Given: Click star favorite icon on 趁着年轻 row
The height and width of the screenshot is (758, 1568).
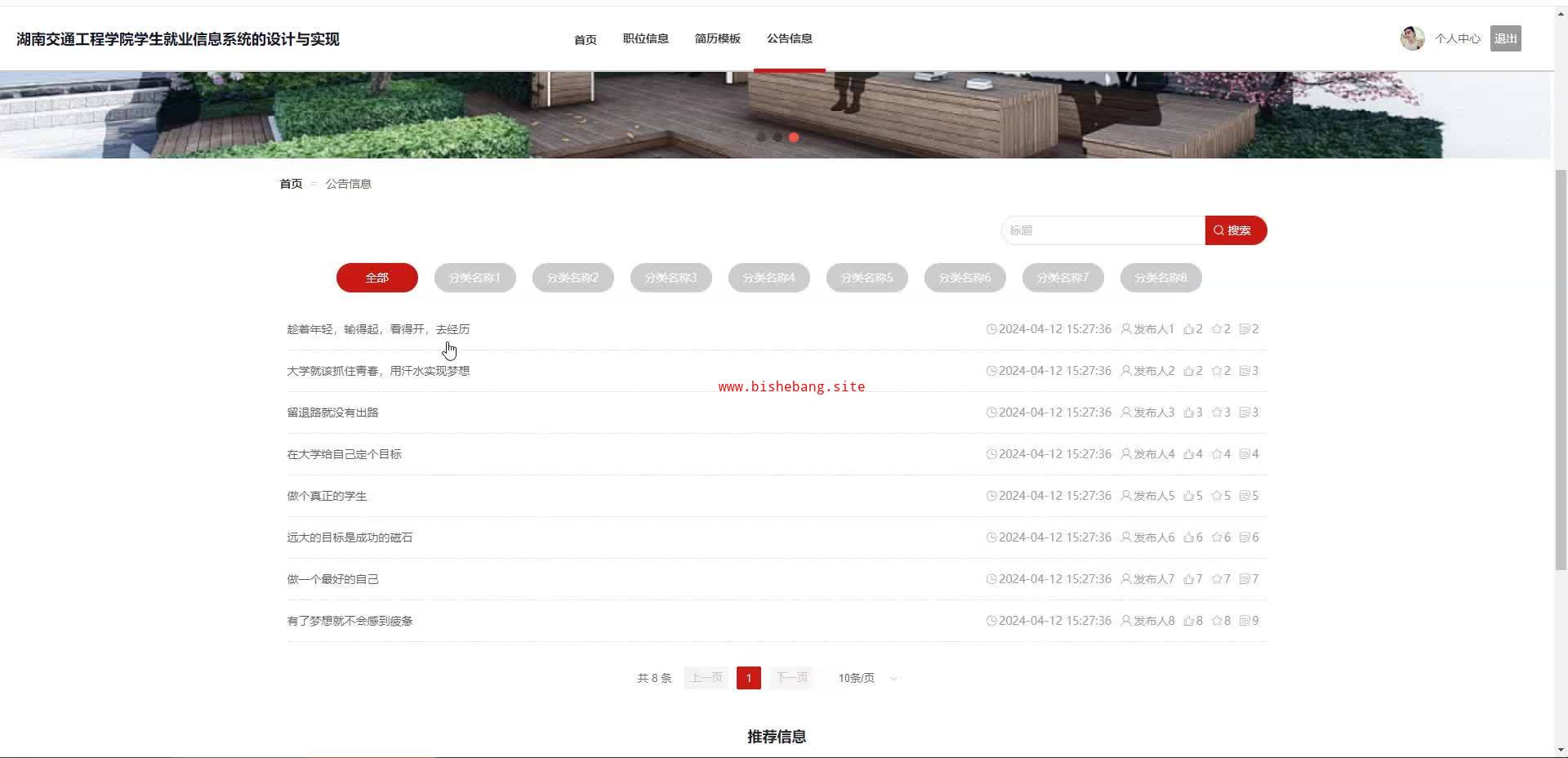Looking at the screenshot, I should [1217, 329].
